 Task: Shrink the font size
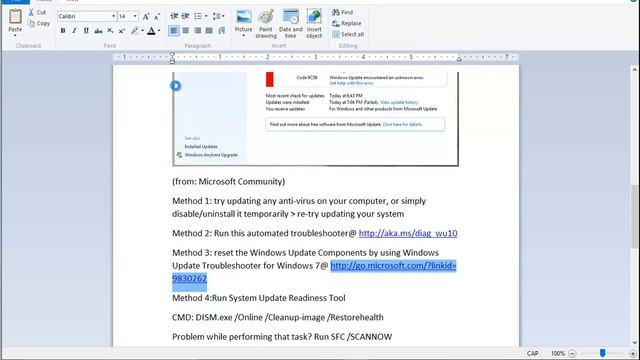pos(157,16)
